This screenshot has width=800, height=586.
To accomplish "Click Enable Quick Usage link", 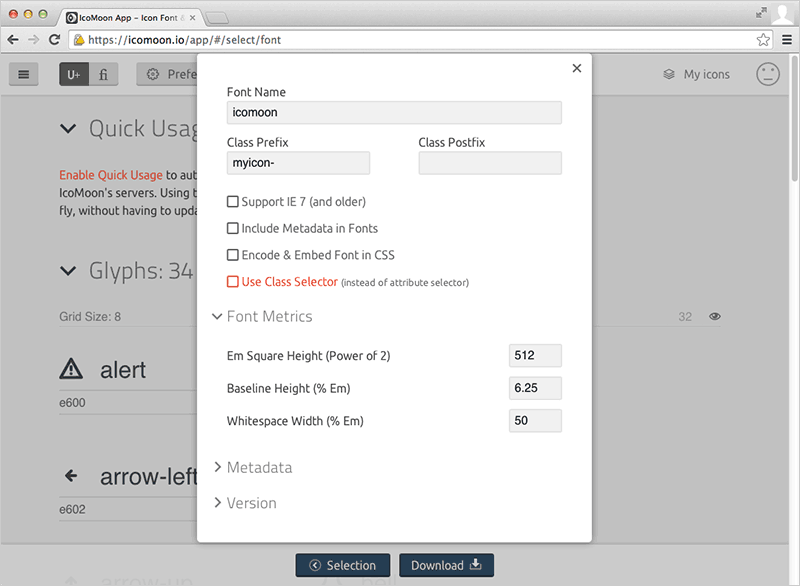I will 111,175.
